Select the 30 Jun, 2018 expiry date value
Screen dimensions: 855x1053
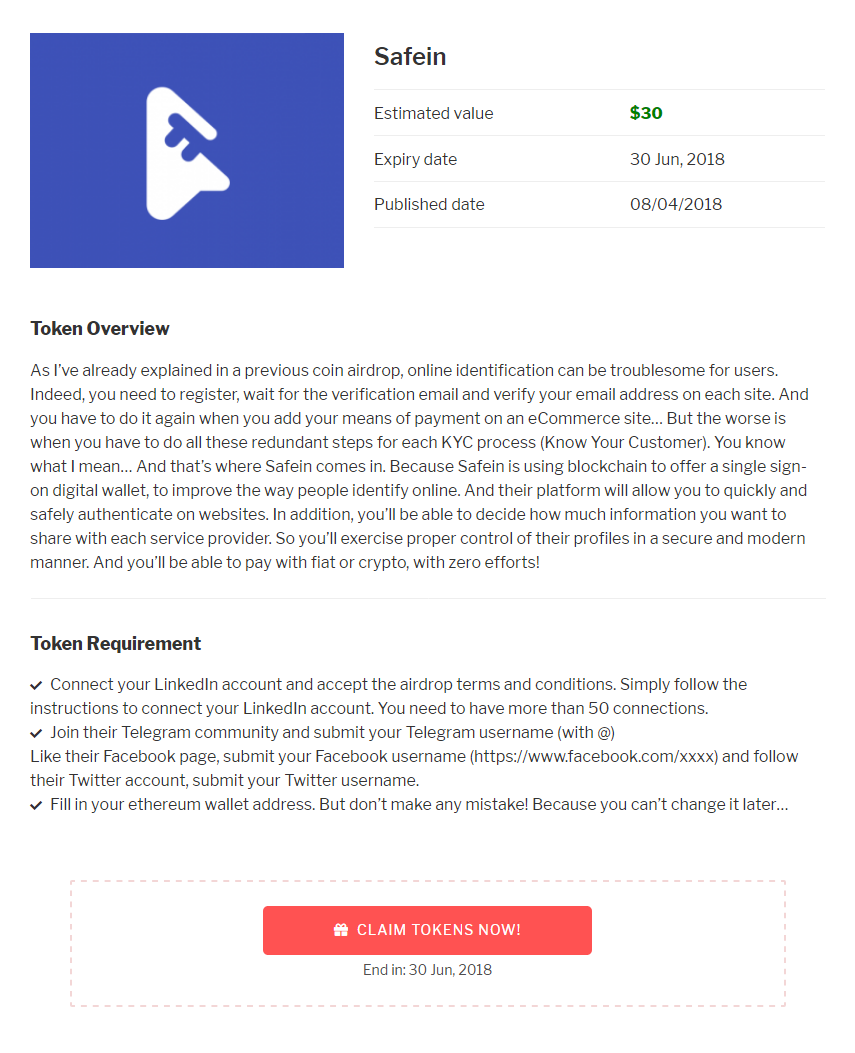[677, 159]
